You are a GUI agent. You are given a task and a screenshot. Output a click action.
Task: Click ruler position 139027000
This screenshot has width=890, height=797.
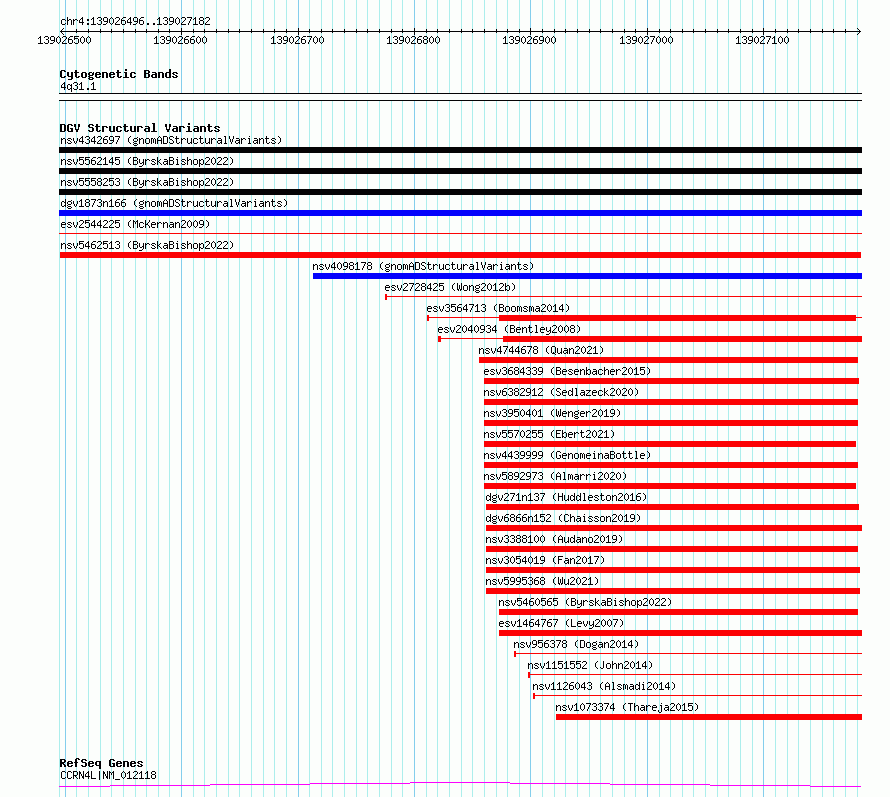646,40
